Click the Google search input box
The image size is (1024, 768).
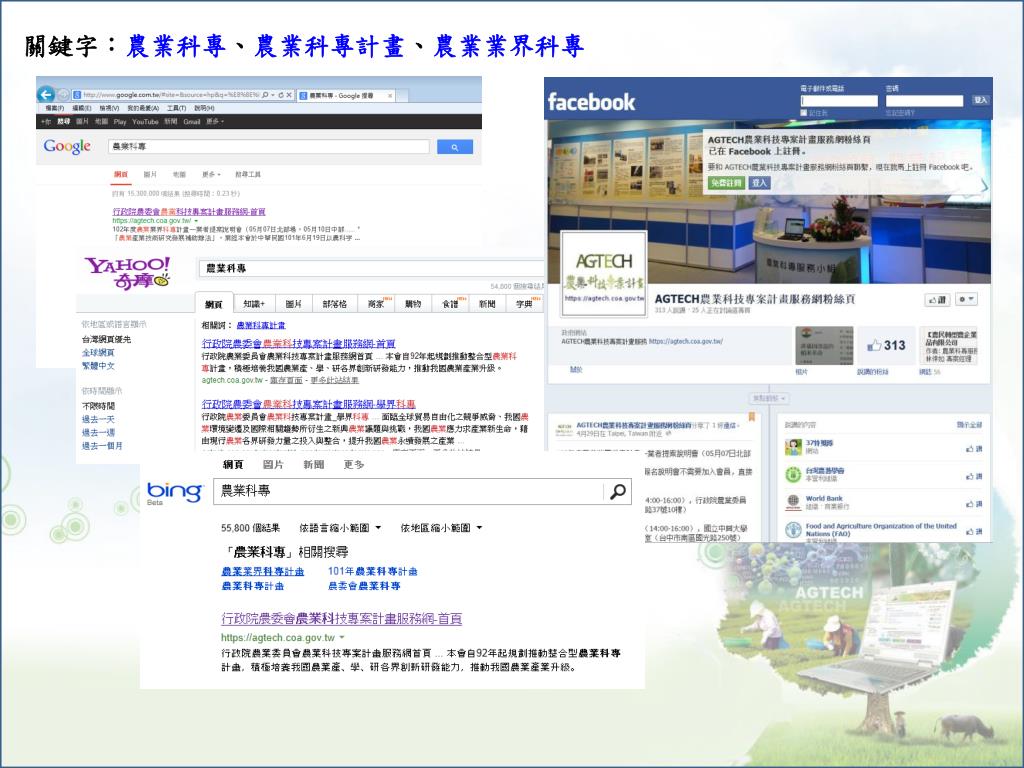click(268, 147)
